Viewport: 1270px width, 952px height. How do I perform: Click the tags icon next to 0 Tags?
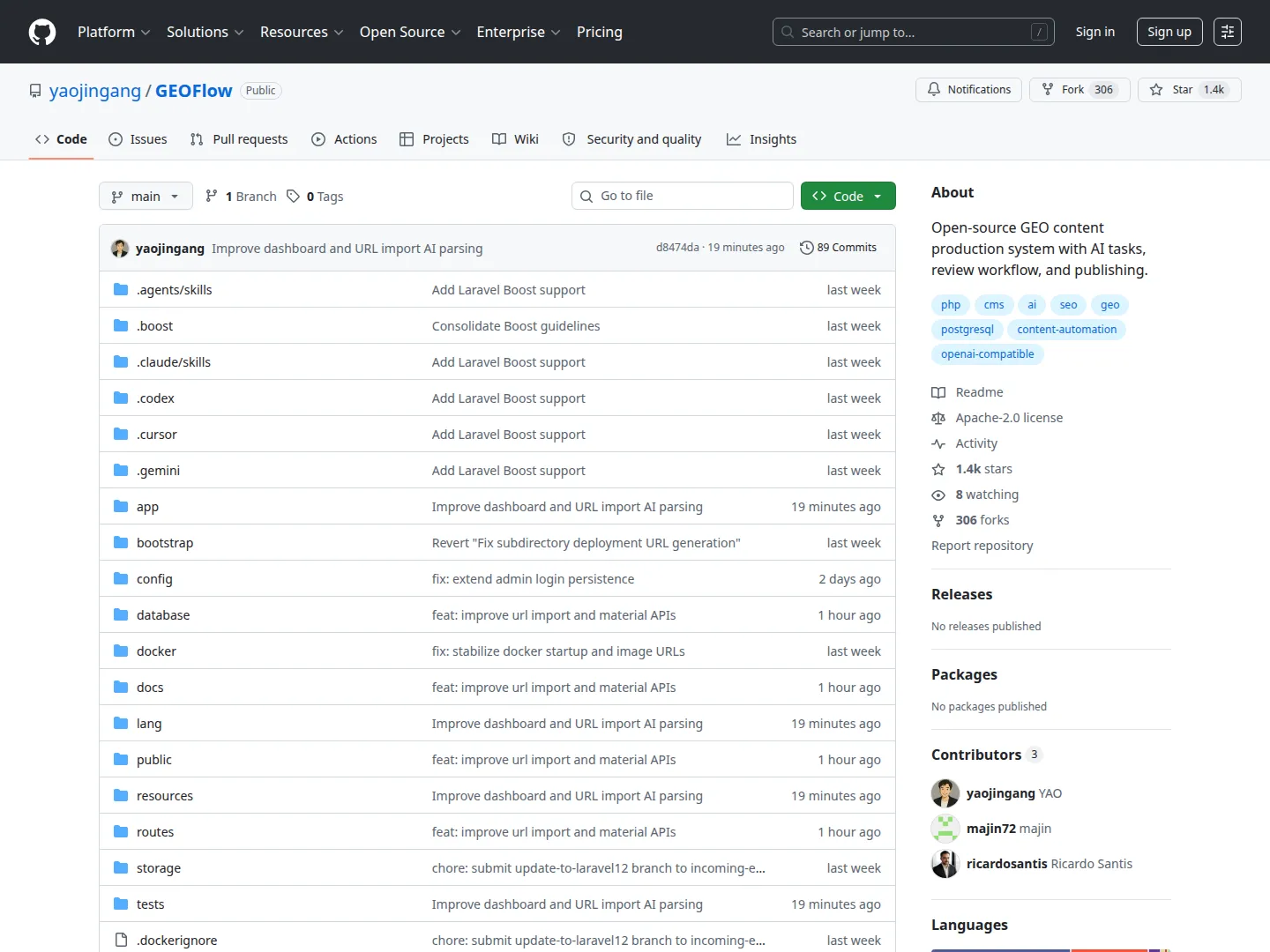click(x=293, y=196)
